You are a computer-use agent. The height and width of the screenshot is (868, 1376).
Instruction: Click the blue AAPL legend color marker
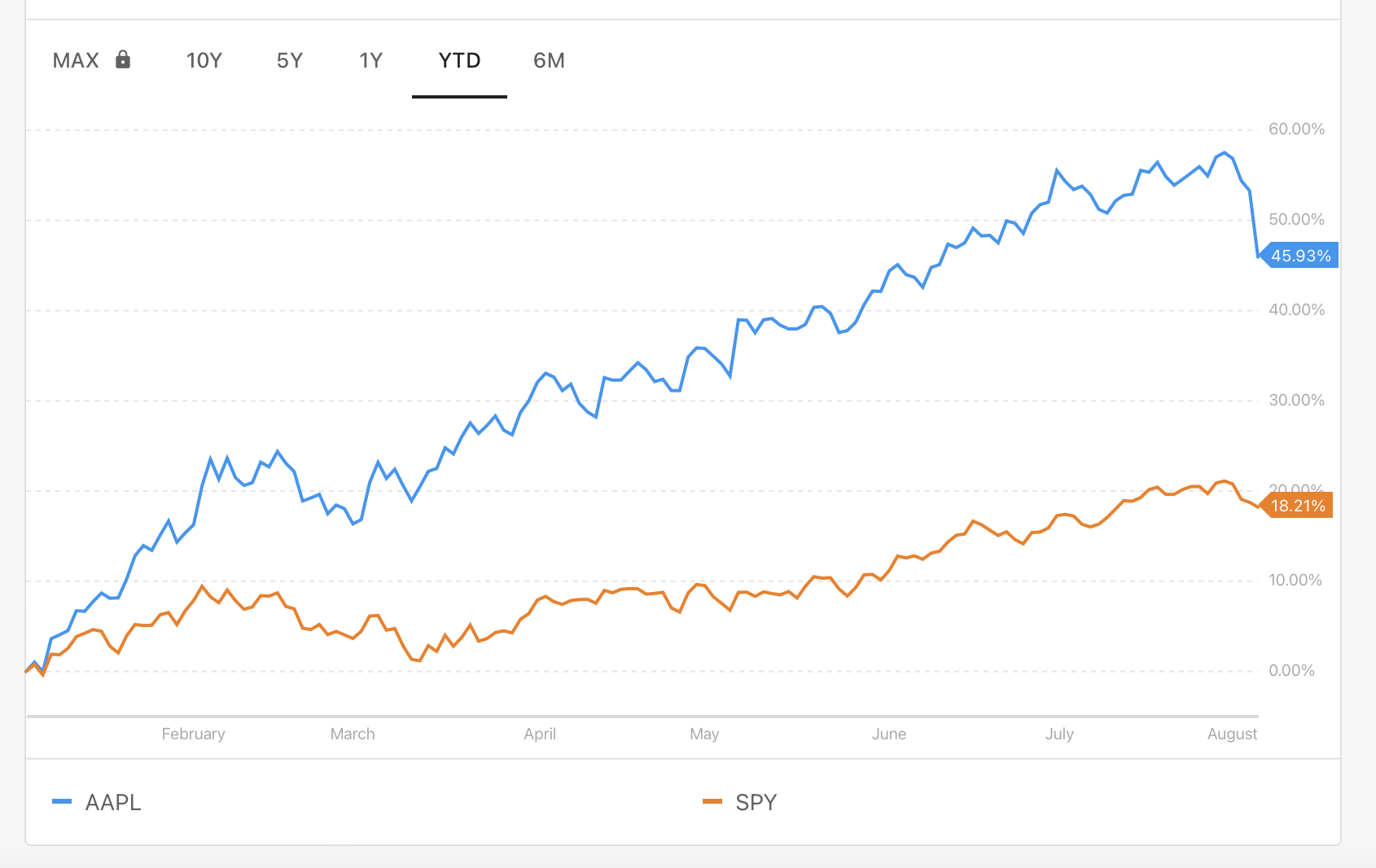62,801
